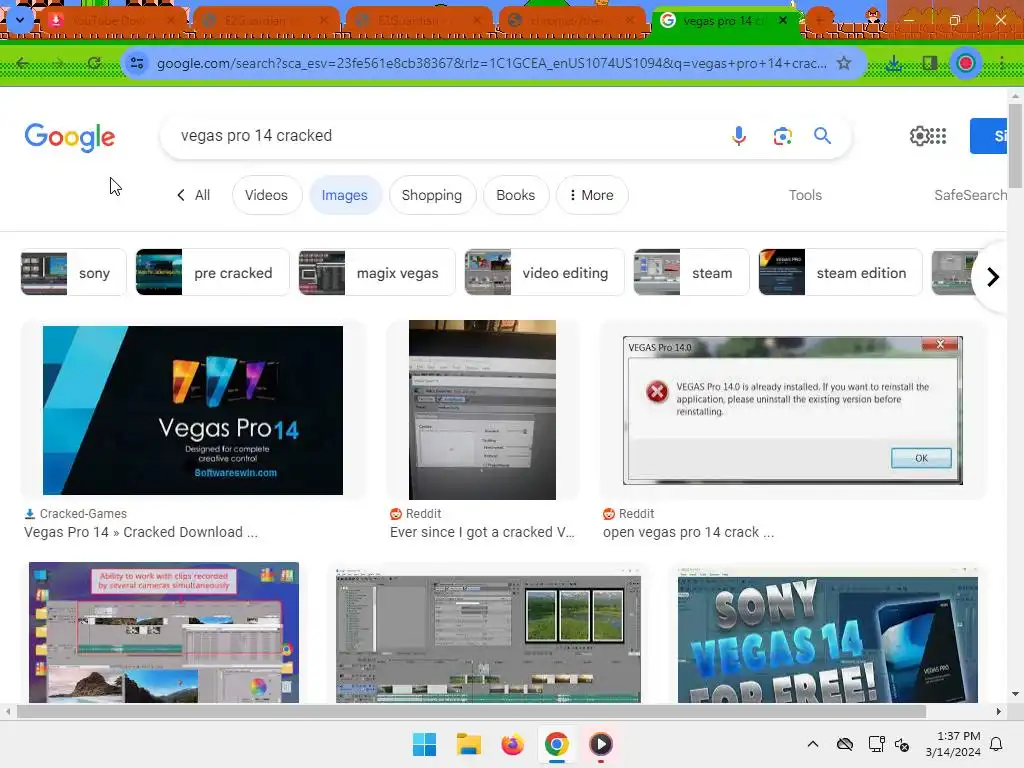Close the vegas pro 14 tab
Viewport: 1024px width, 768px height.
coord(782,20)
